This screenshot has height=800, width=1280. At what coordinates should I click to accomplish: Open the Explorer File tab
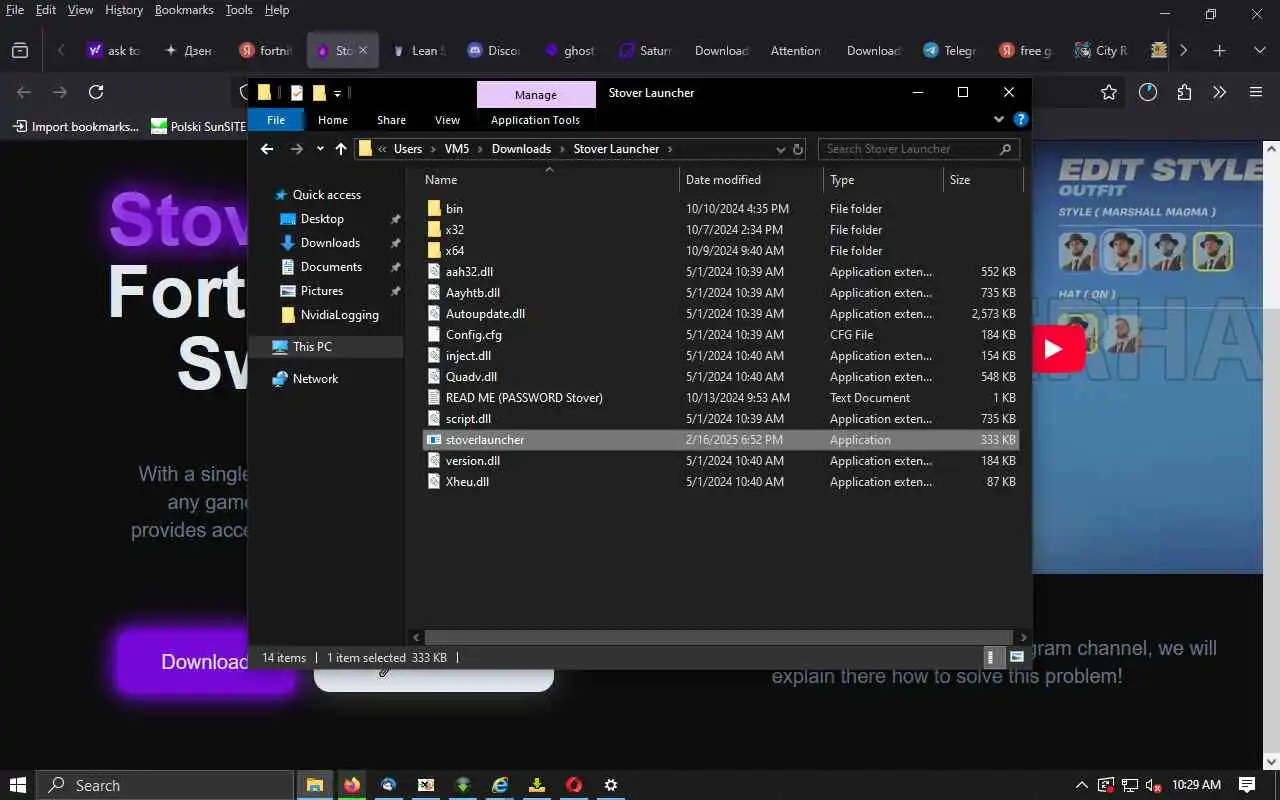(276, 120)
